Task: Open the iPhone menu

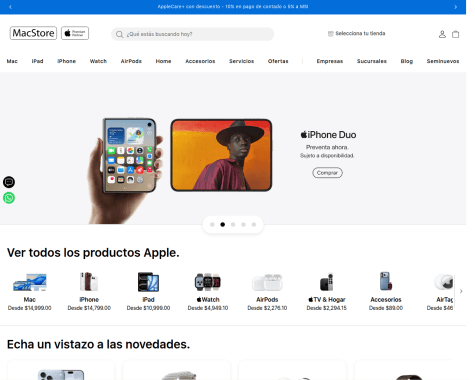Action: click(66, 61)
